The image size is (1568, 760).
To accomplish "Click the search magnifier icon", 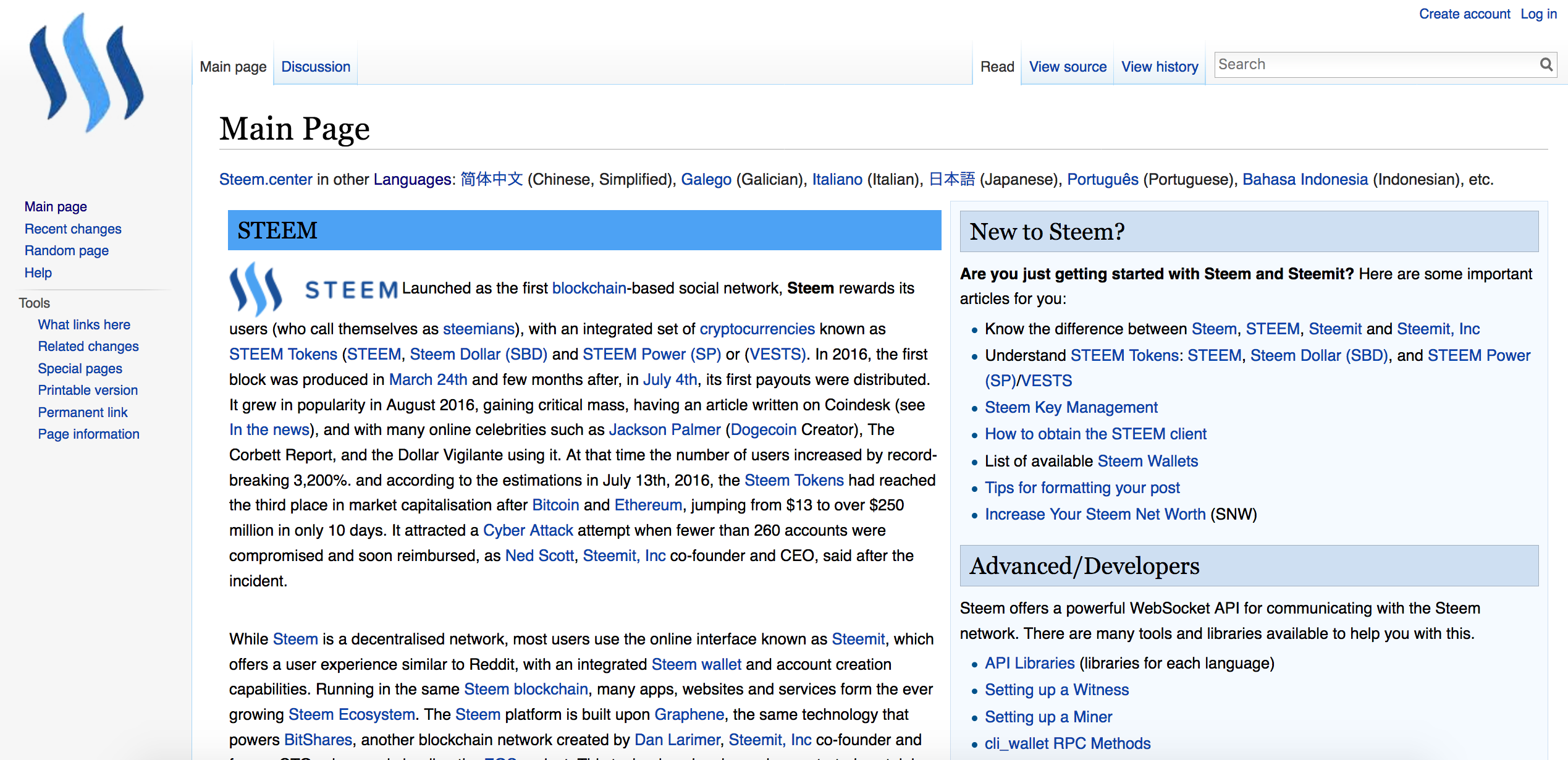I will pyautogui.click(x=1546, y=64).
